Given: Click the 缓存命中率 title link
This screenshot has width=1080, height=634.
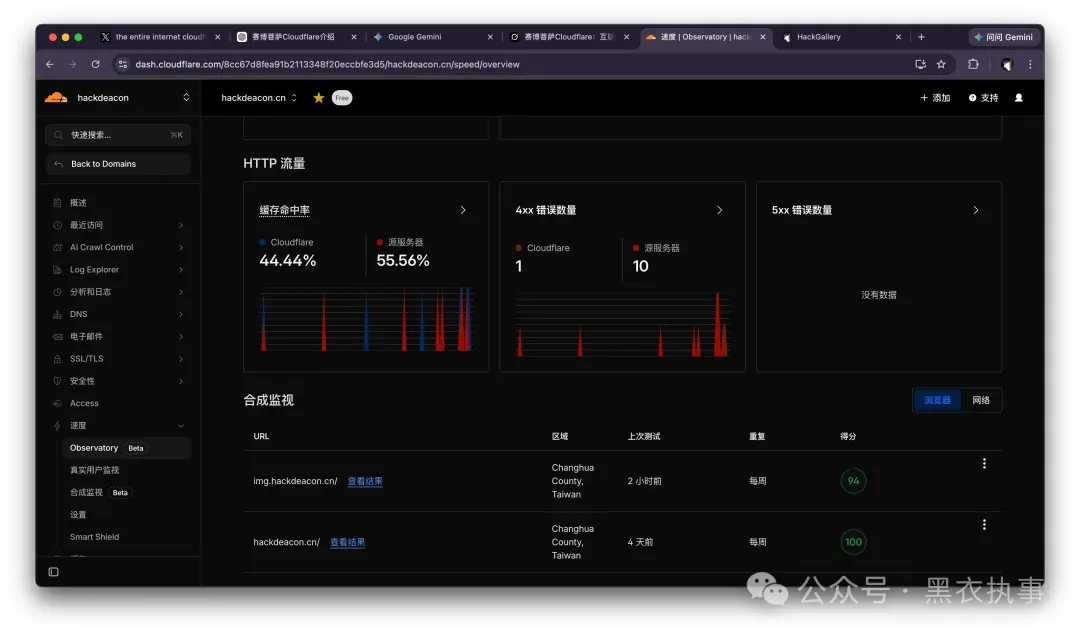Looking at the screenshot, I should (284, 210).
